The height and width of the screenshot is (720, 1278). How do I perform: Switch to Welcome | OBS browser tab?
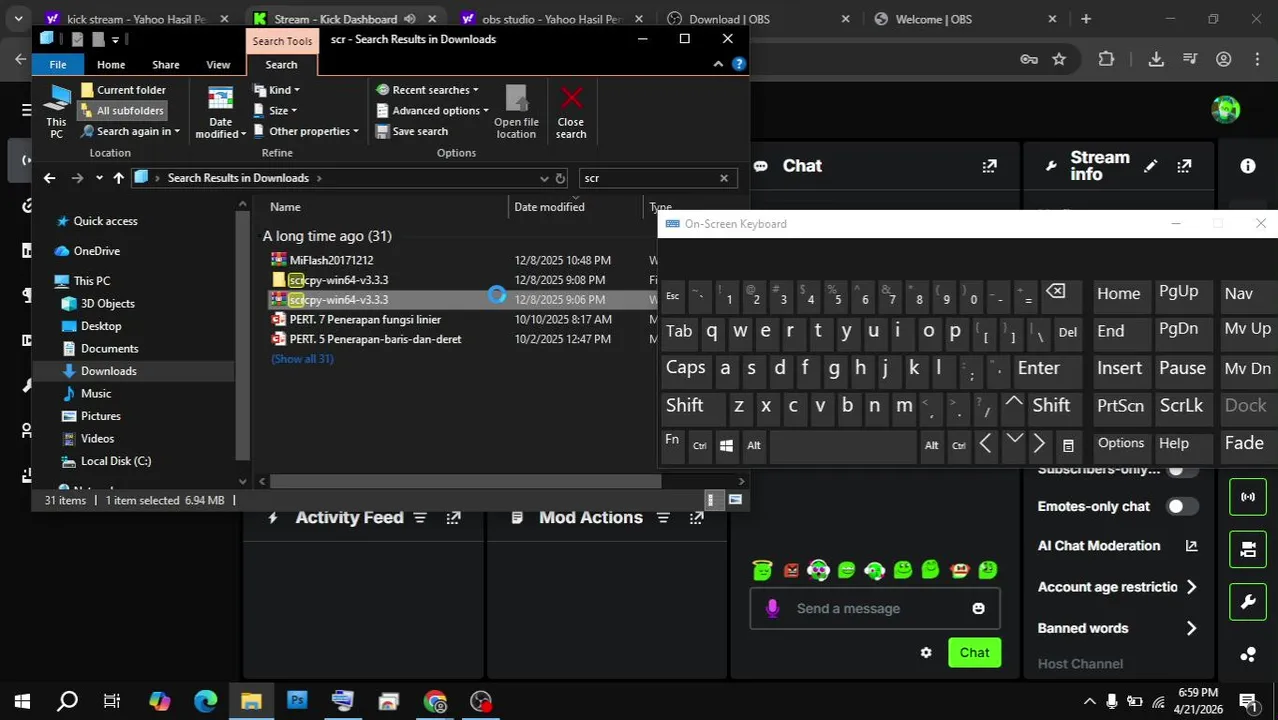click(x=964, y=19)
